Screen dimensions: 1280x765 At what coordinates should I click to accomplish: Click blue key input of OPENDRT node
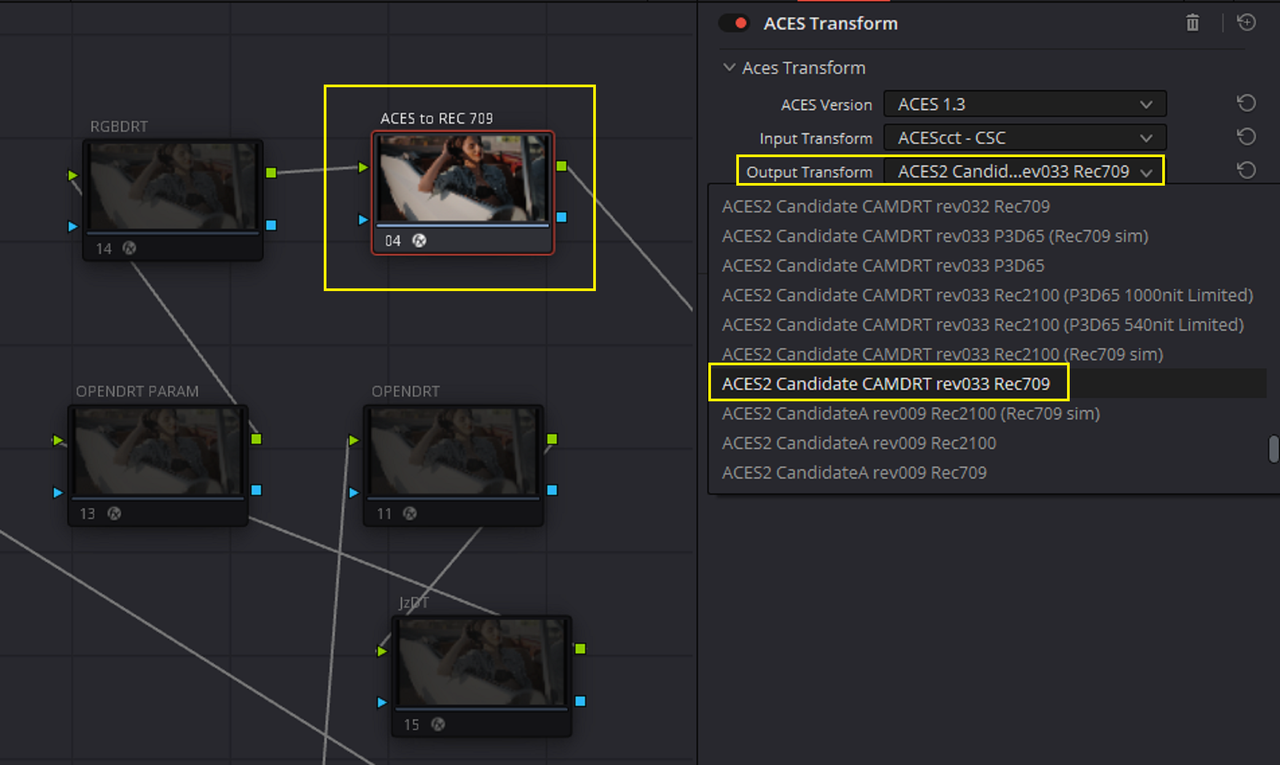[x=354, y=492]
